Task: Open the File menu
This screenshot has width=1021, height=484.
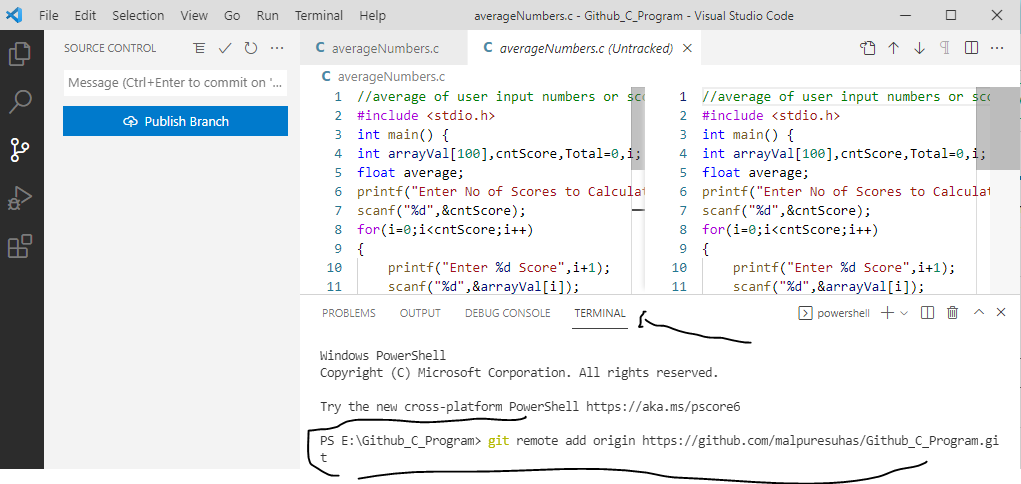Action: point(49,15)
